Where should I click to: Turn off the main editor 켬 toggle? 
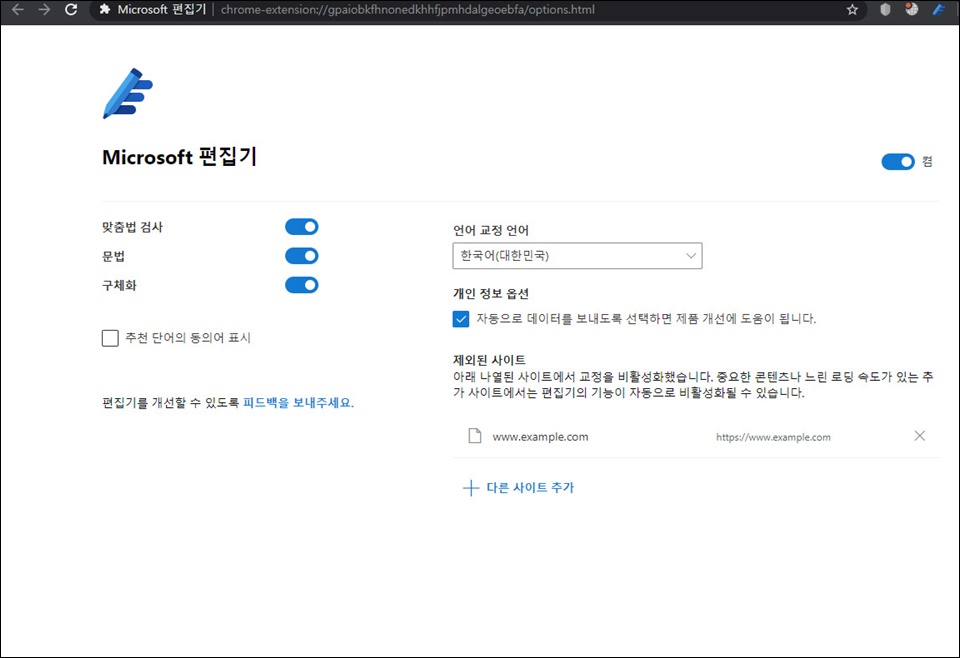(898, 162)
